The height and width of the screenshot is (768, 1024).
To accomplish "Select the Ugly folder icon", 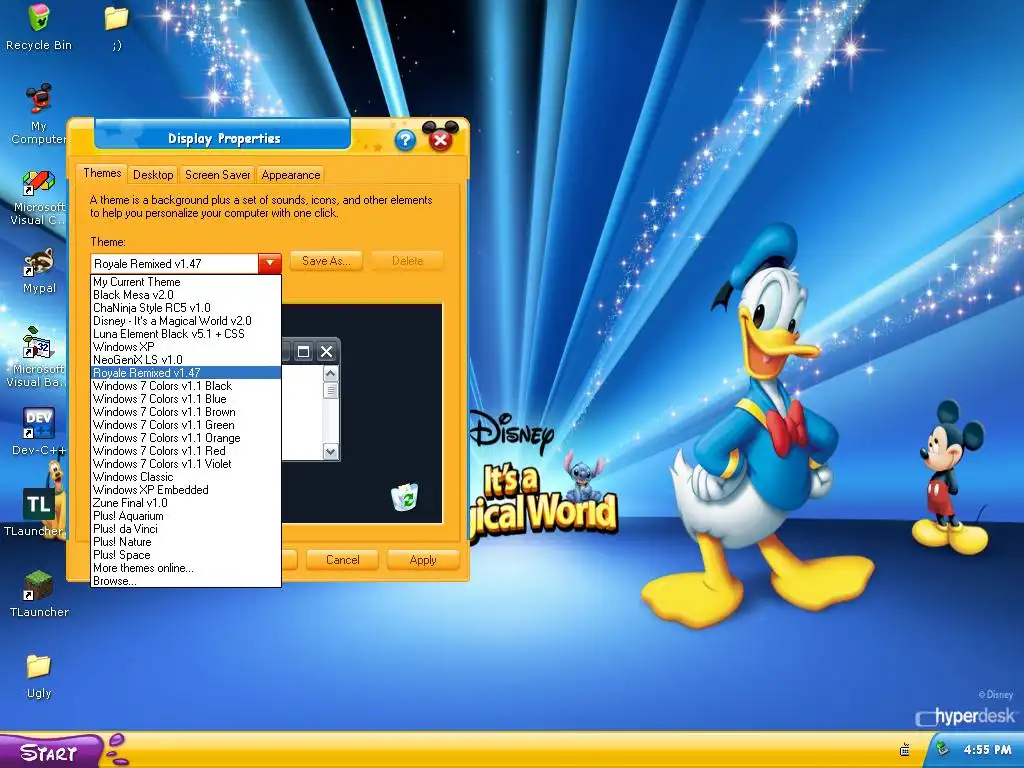I will 39,667.
